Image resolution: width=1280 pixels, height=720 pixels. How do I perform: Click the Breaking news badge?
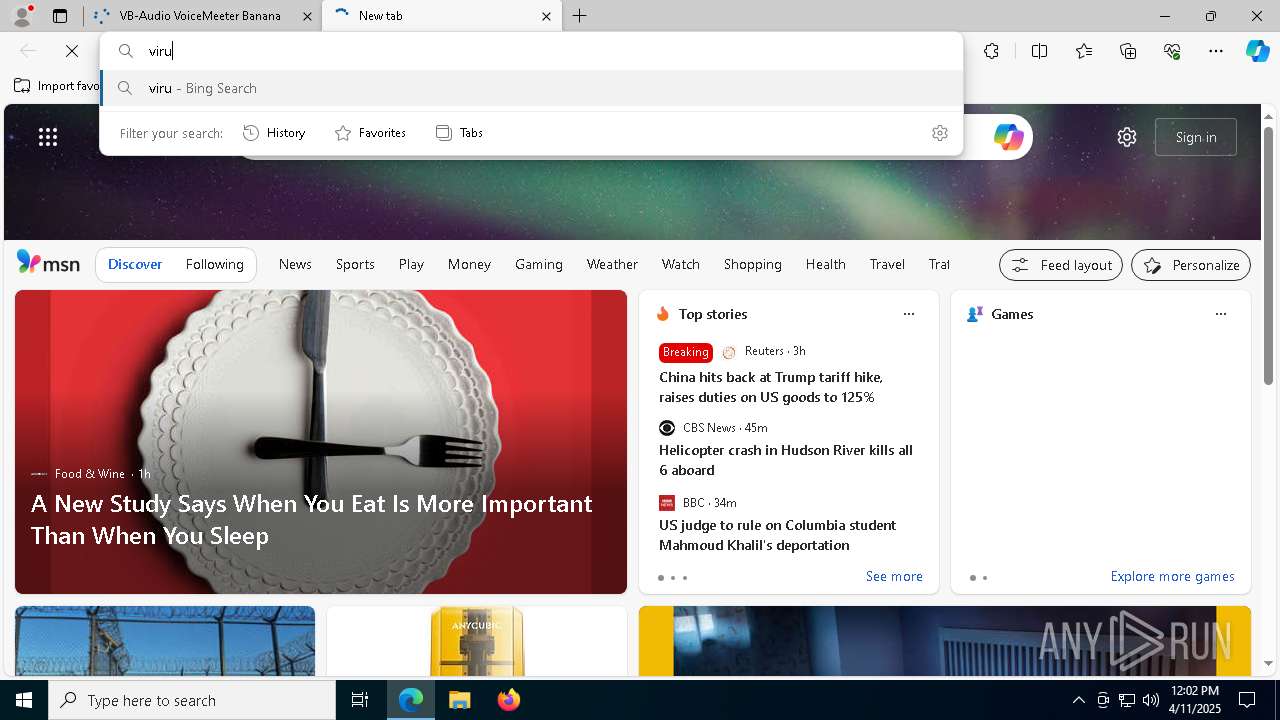[686, 352]
